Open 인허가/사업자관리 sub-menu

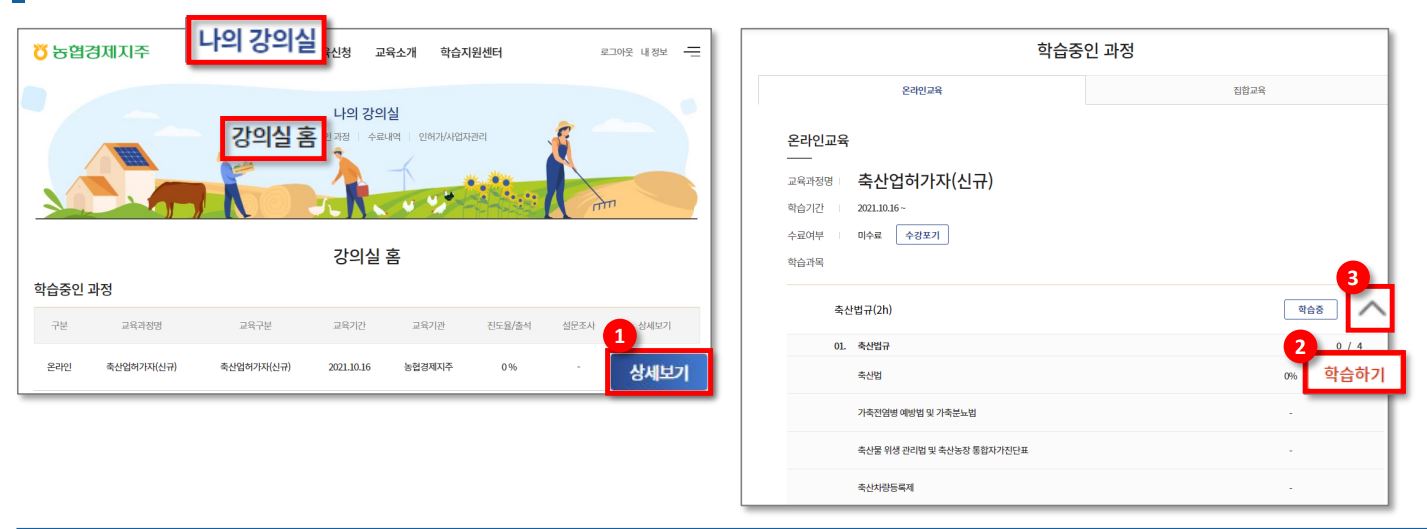tap(453, 136)
